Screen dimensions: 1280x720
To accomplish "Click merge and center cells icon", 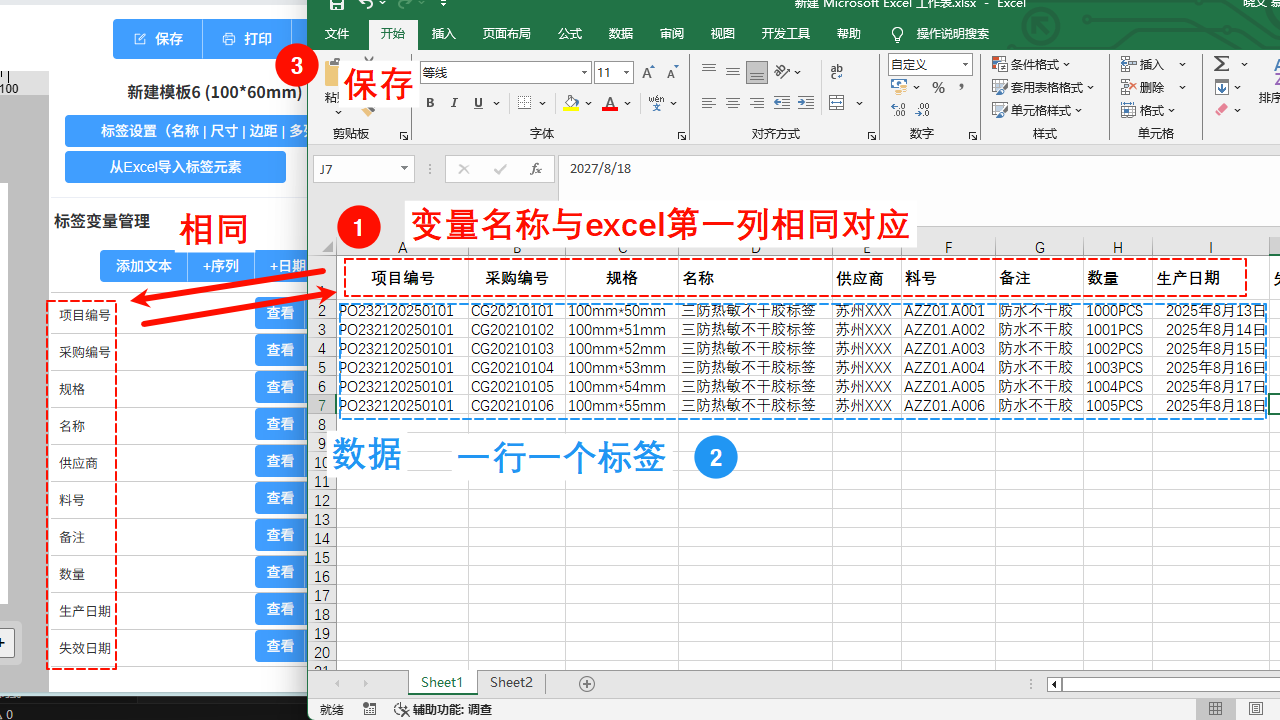I will tap(837, 103).
